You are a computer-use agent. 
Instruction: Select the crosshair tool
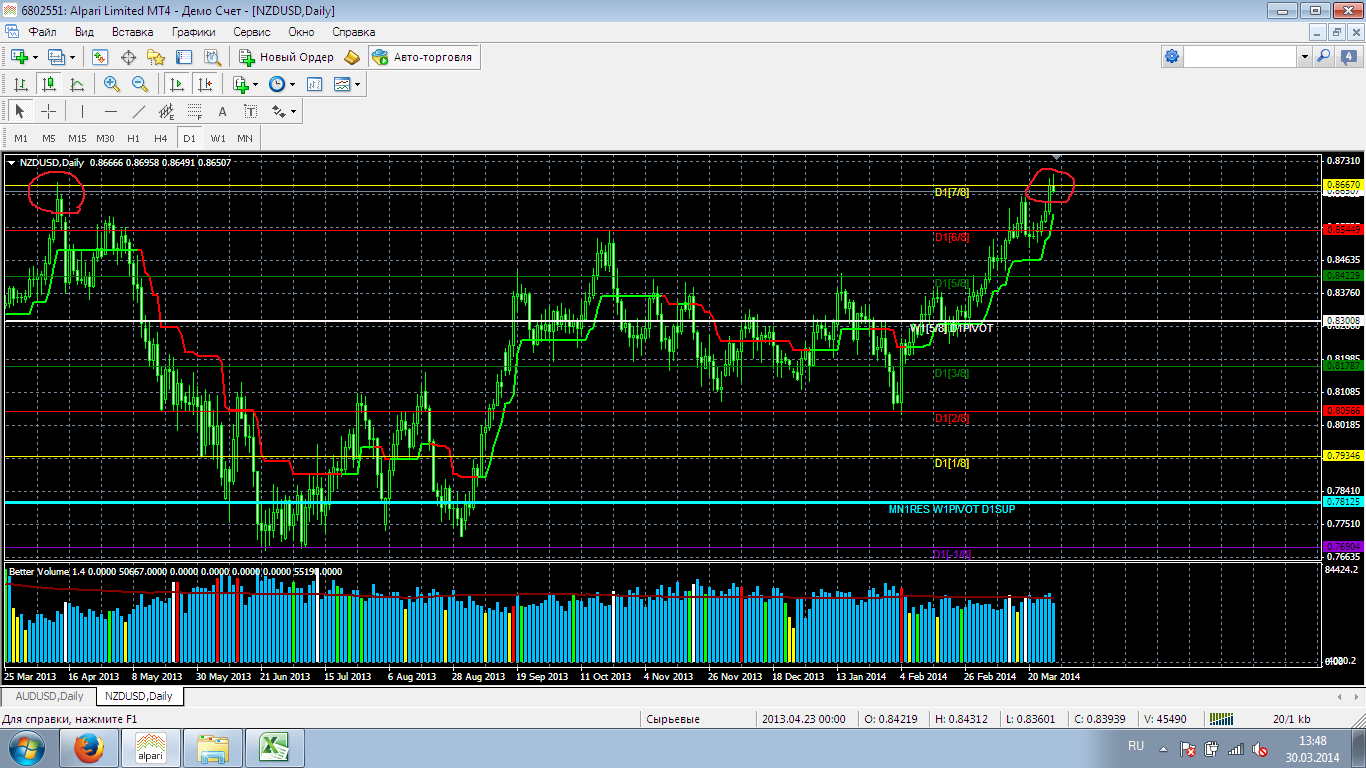tap(48, 111)
